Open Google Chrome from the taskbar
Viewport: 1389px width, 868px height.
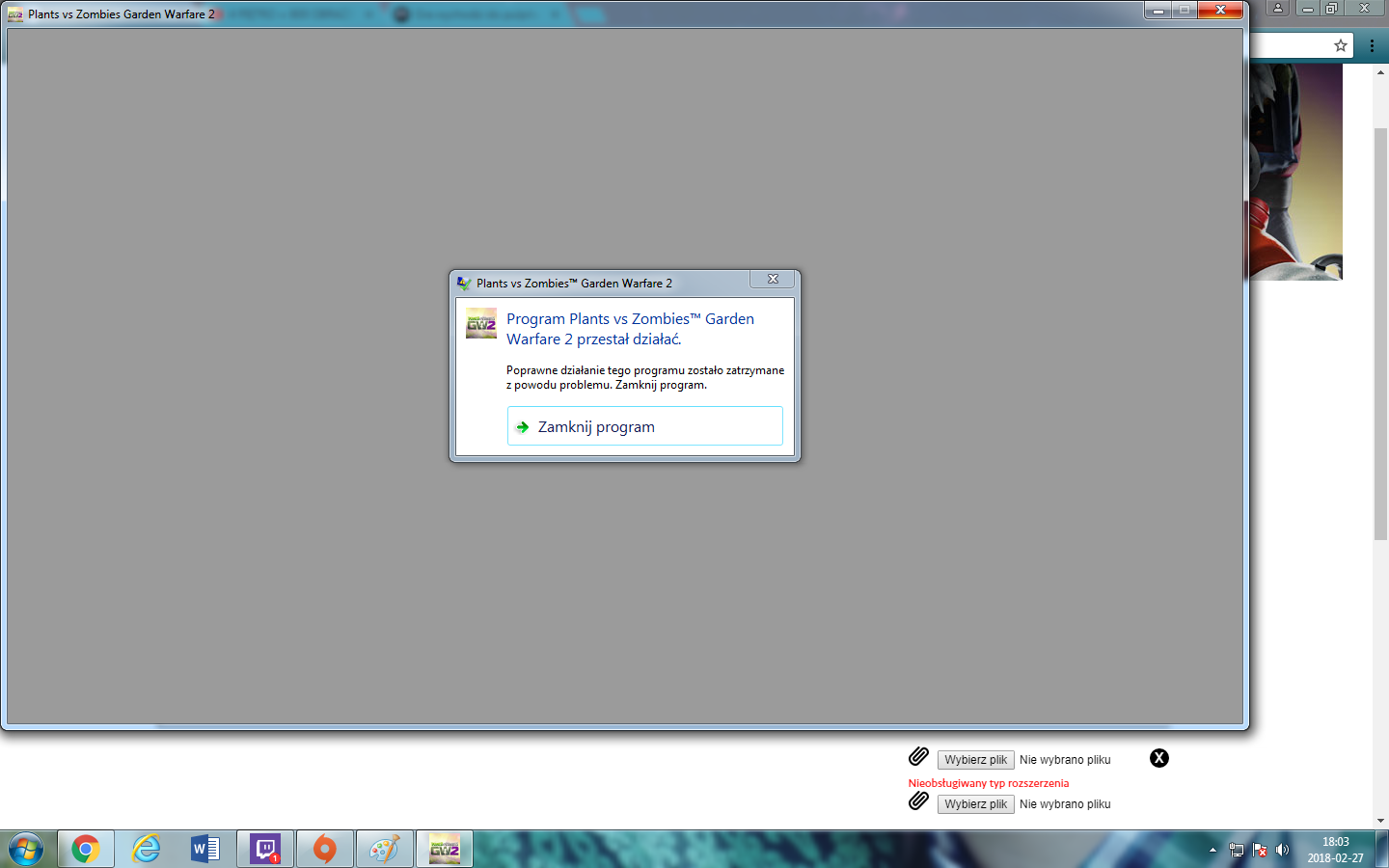pos(86,850)
